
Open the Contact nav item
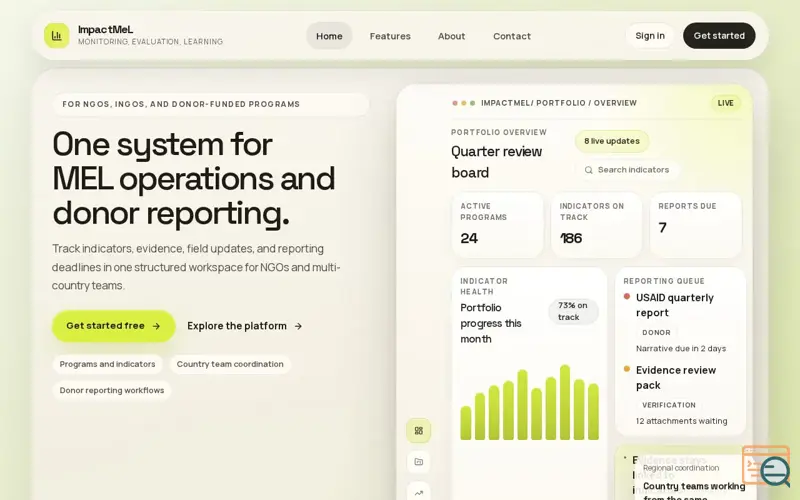point(512,36)
